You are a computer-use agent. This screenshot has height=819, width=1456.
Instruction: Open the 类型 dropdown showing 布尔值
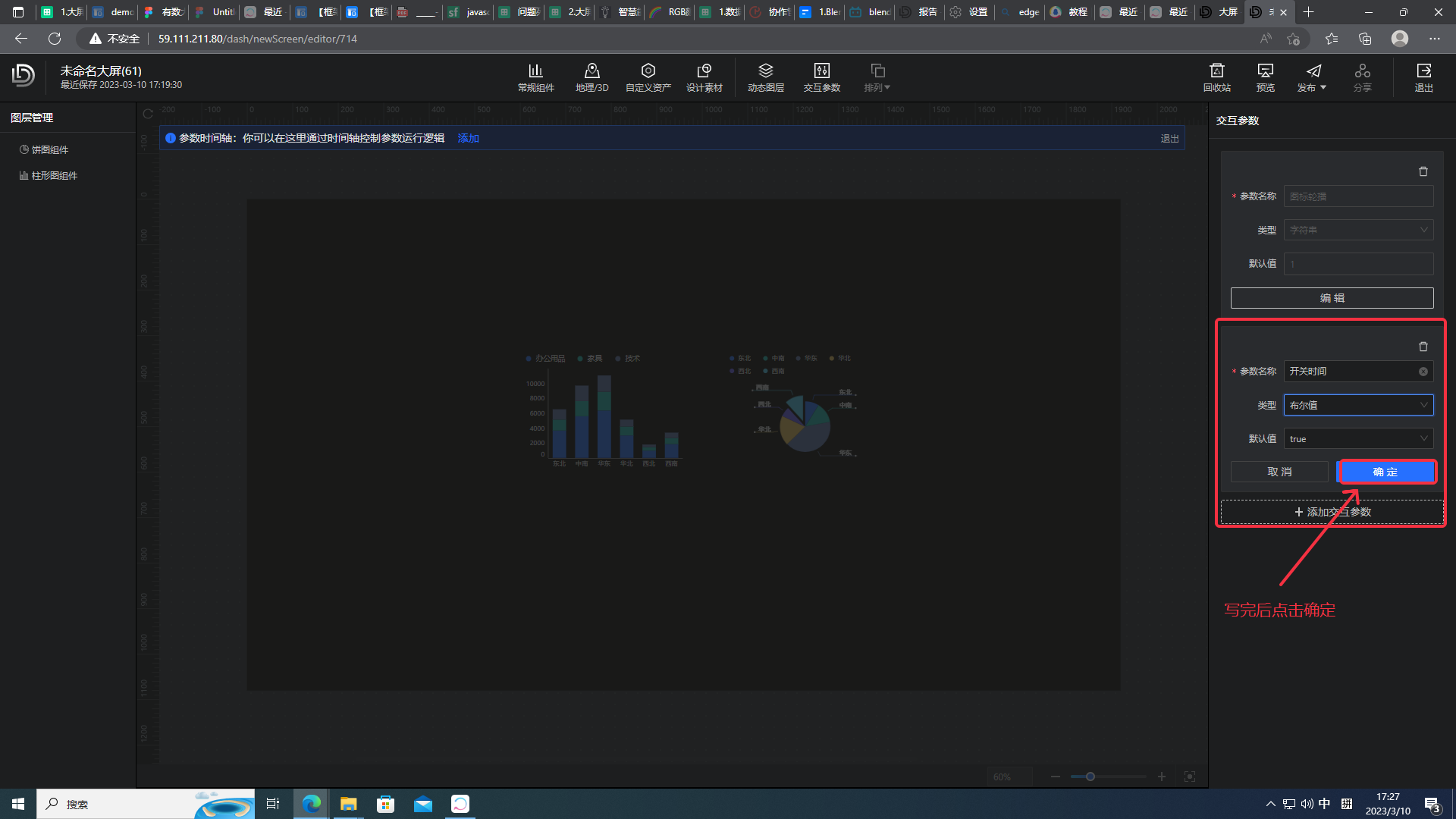(x=1357, y=405)
